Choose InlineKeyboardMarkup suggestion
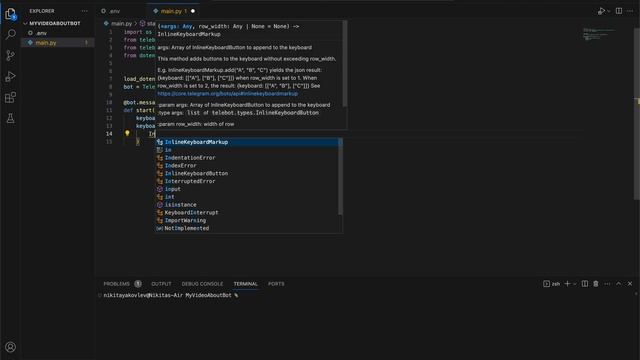 pyautogui.click(x=247, y=142)
